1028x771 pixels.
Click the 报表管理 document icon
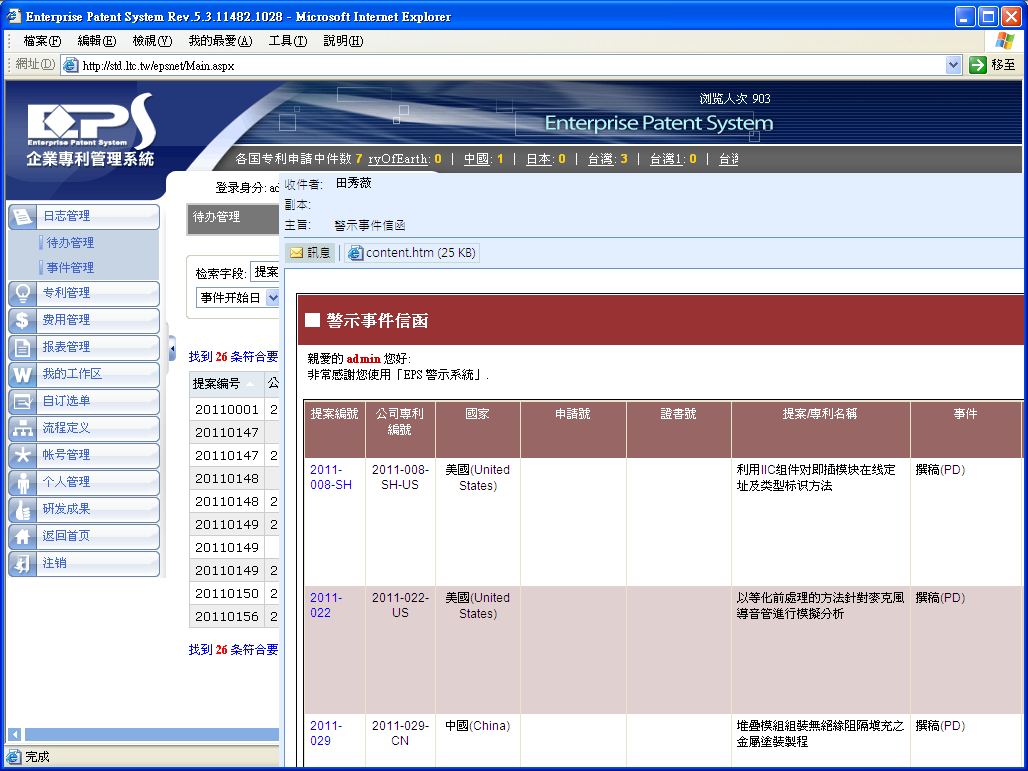click(x=22, y=347)
